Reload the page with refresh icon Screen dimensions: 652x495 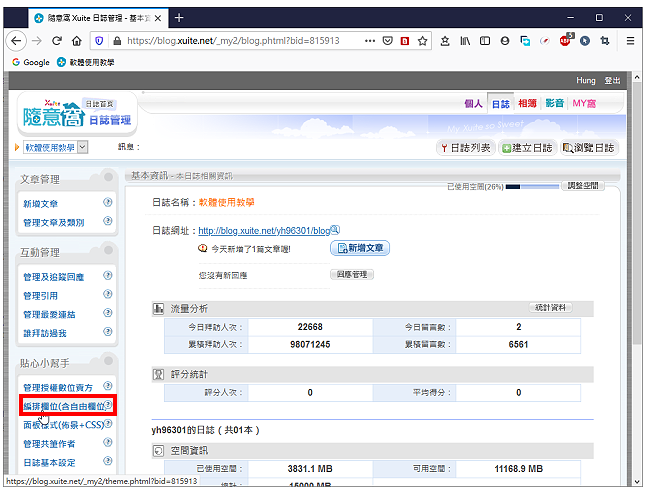click(57, 41)
